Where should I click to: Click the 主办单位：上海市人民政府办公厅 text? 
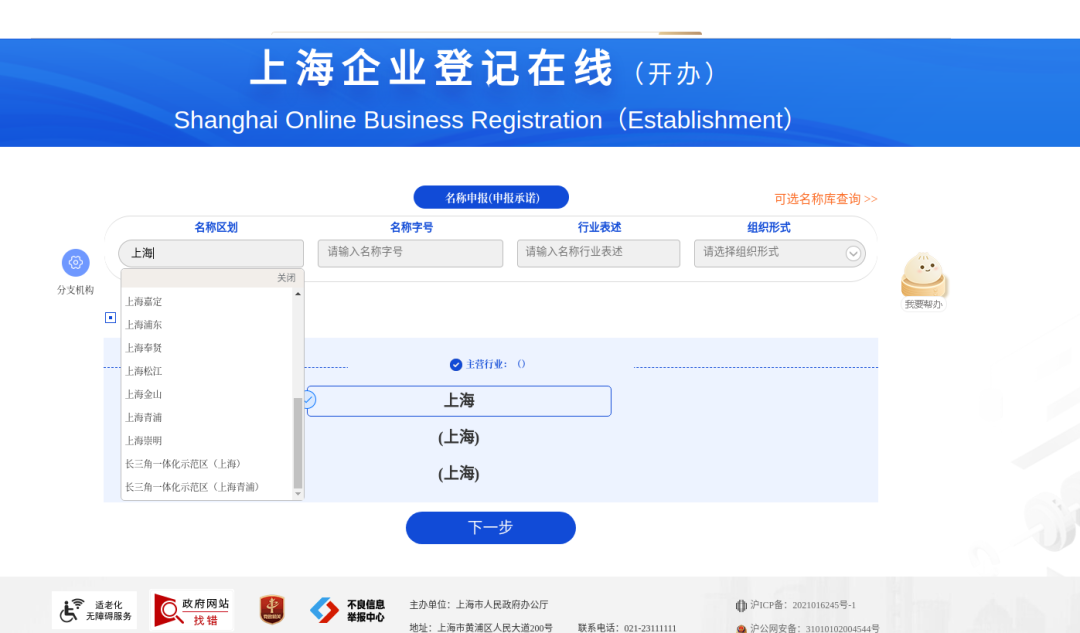479,605
